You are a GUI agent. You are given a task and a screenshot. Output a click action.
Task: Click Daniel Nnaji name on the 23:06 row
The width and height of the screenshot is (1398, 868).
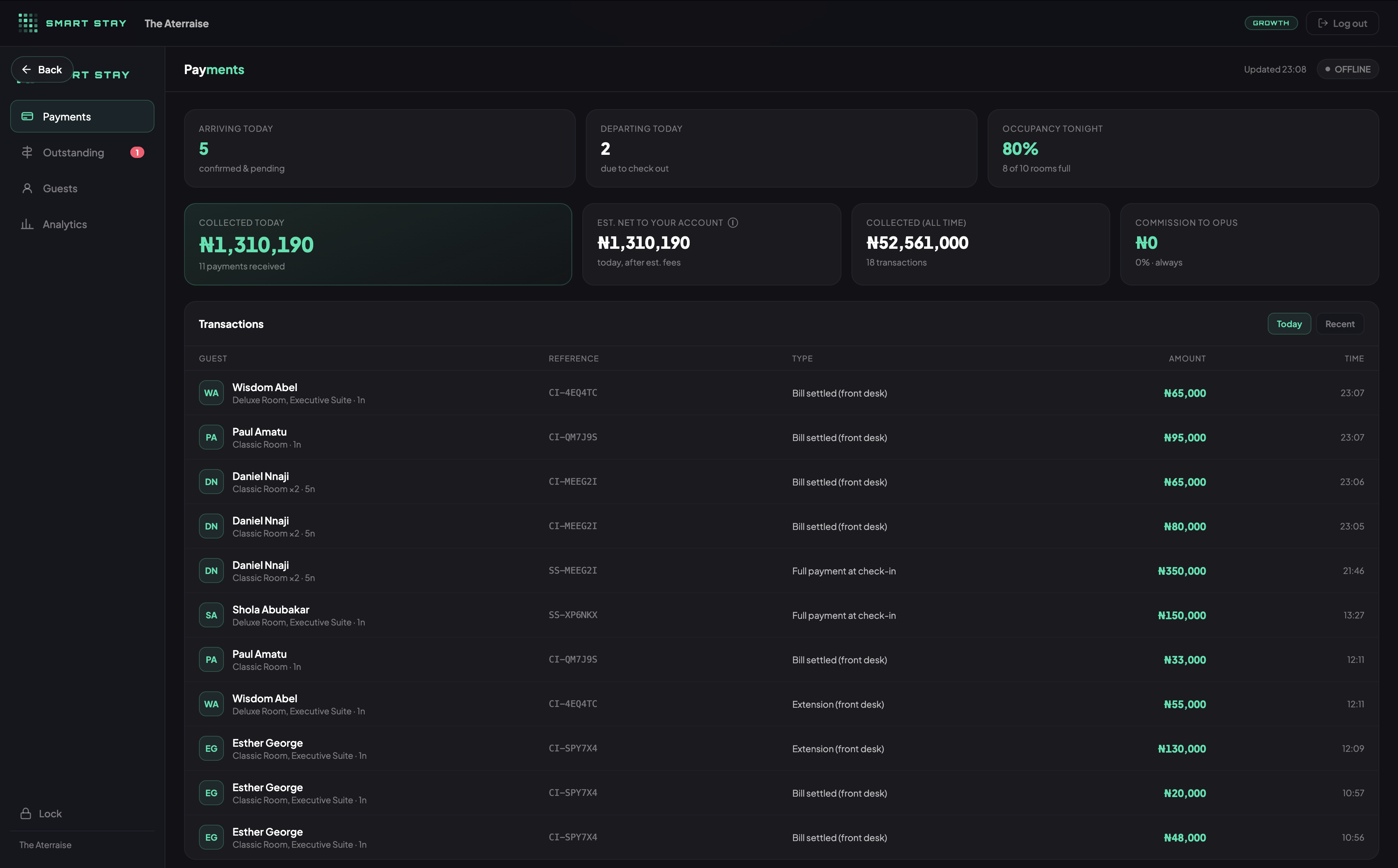click(261, 476)
